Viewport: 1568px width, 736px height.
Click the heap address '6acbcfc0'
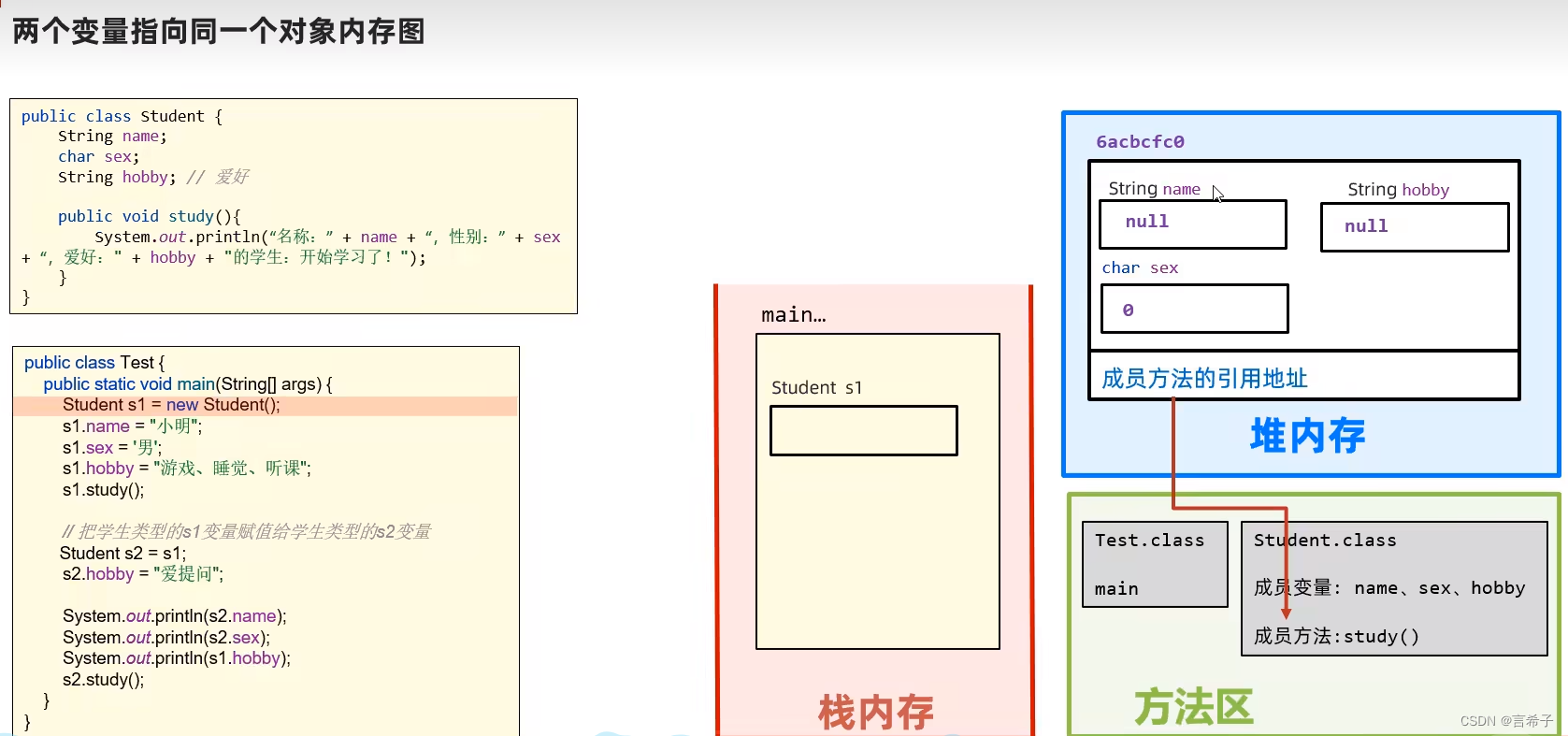[x=1140, y=142]
